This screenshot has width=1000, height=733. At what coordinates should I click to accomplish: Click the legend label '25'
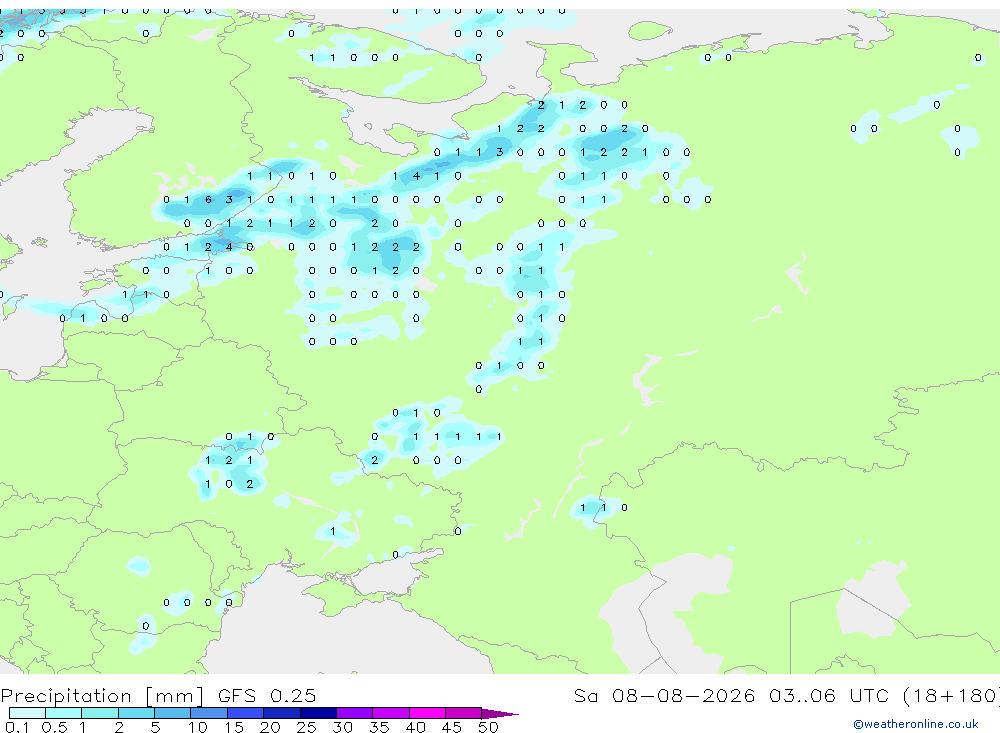coord(306,727)
